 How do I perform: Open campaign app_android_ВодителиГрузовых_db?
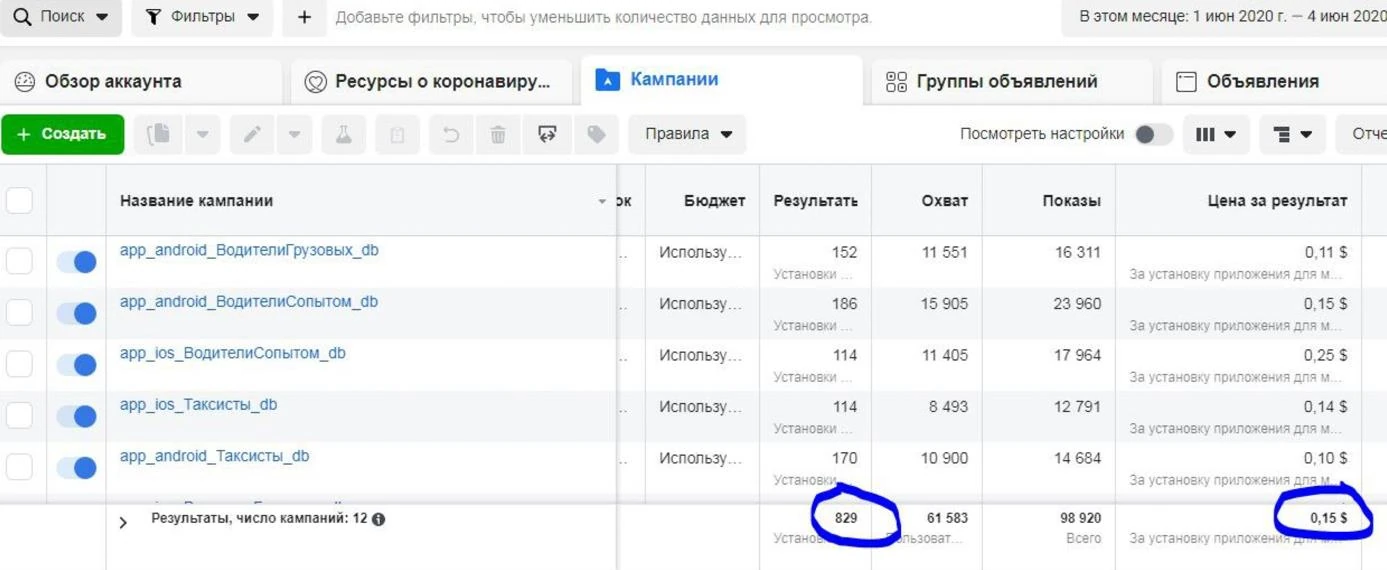click(249, 250)
